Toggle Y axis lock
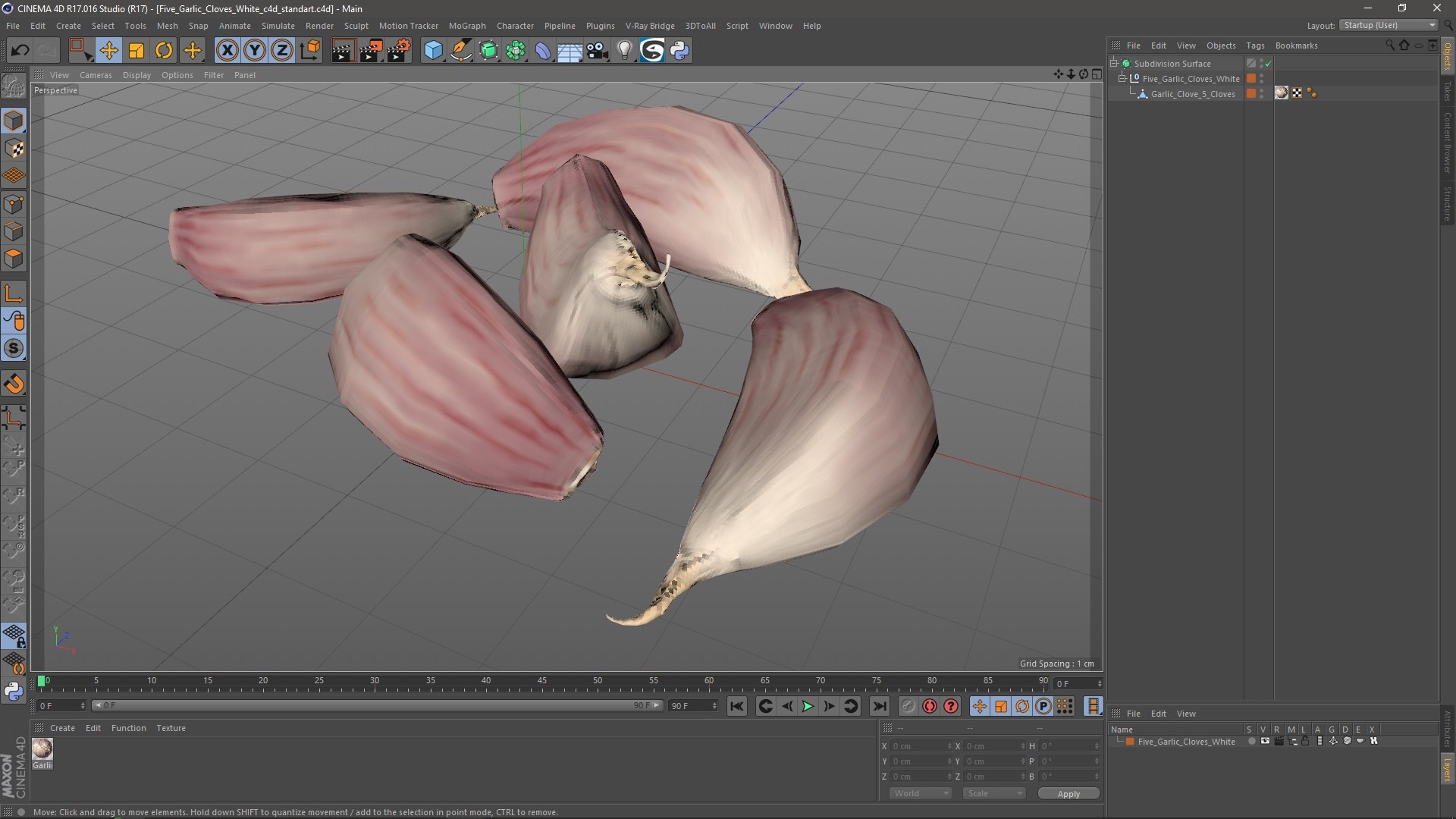1456x819 pixels. point(255,51)
